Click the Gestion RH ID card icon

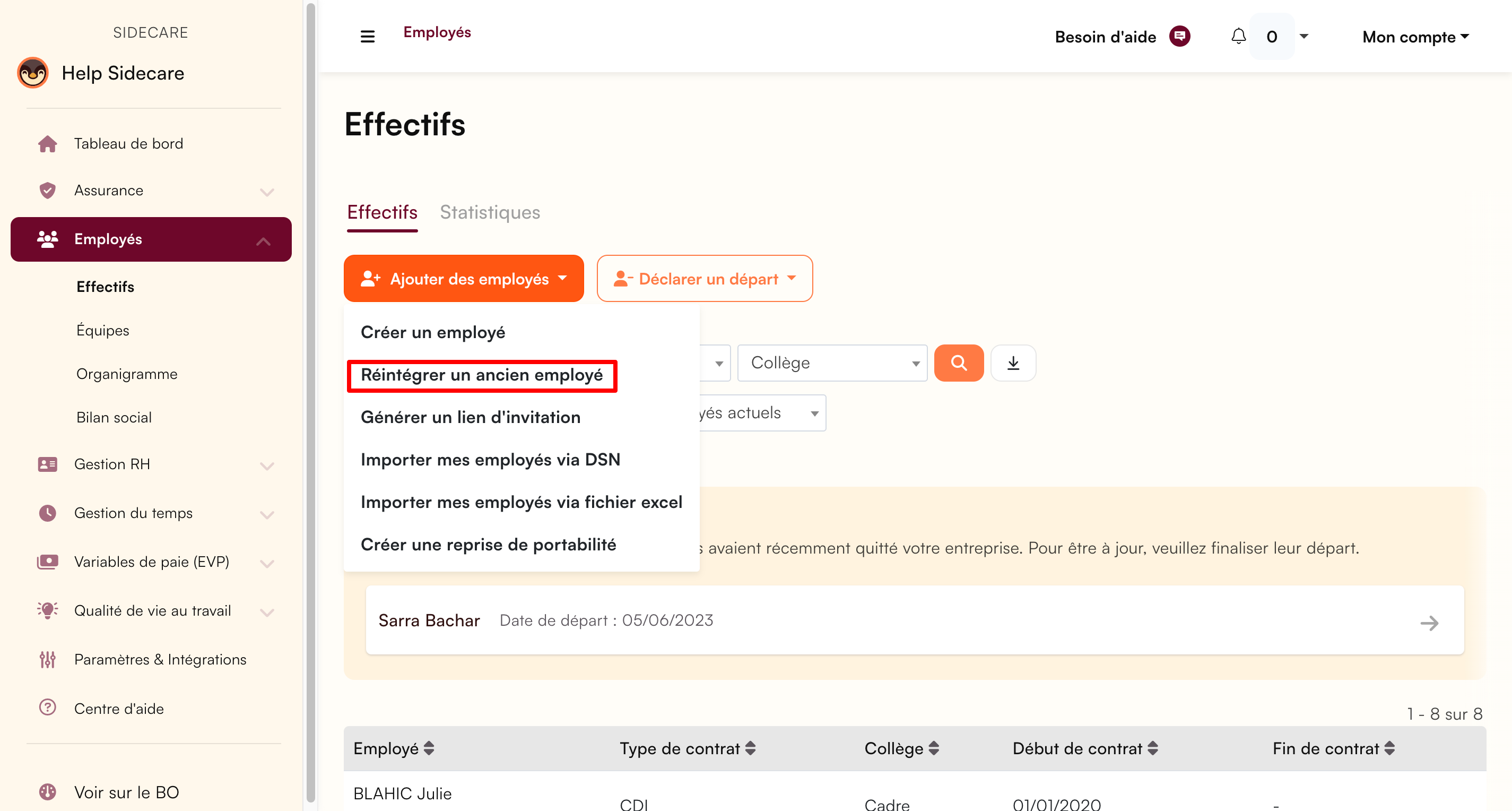[x=48, y=464]
